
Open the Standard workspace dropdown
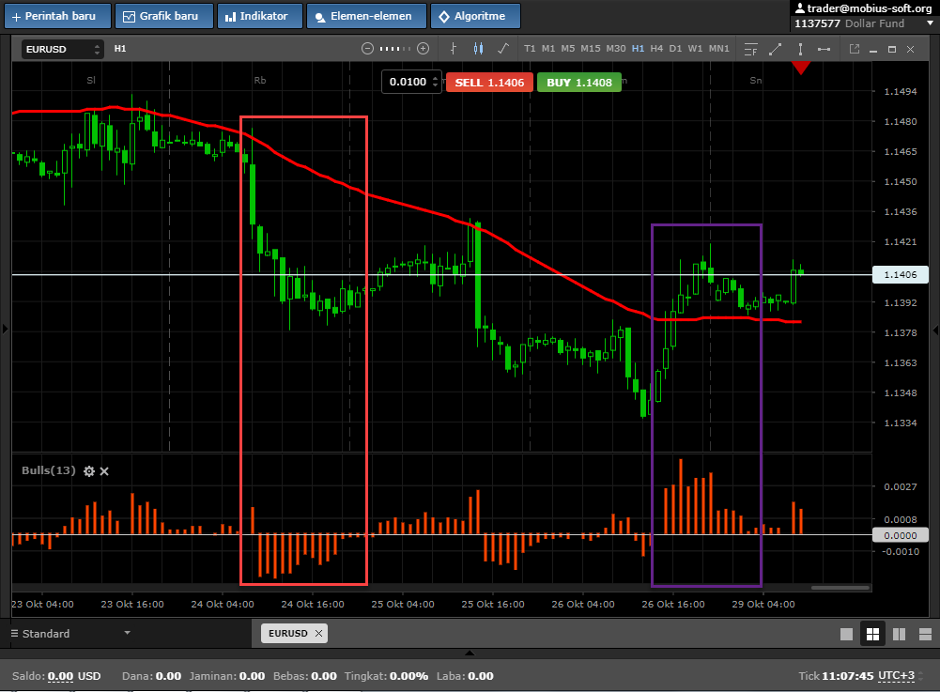pyautogui.click(x=71, y=634)
